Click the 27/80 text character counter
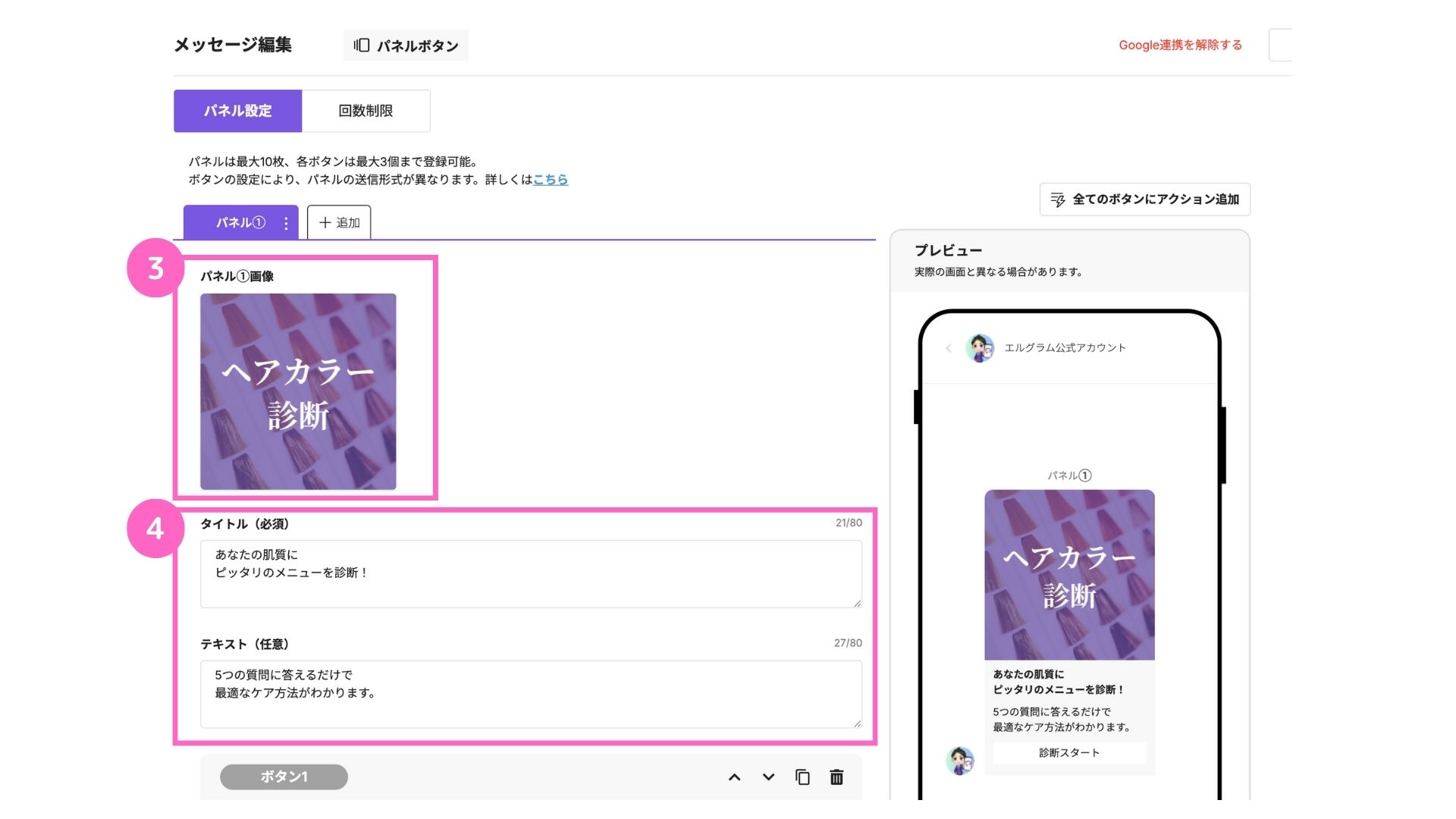Image resolution: width=1456 pixels, height=819 pixels. click(x=848, y=643)
